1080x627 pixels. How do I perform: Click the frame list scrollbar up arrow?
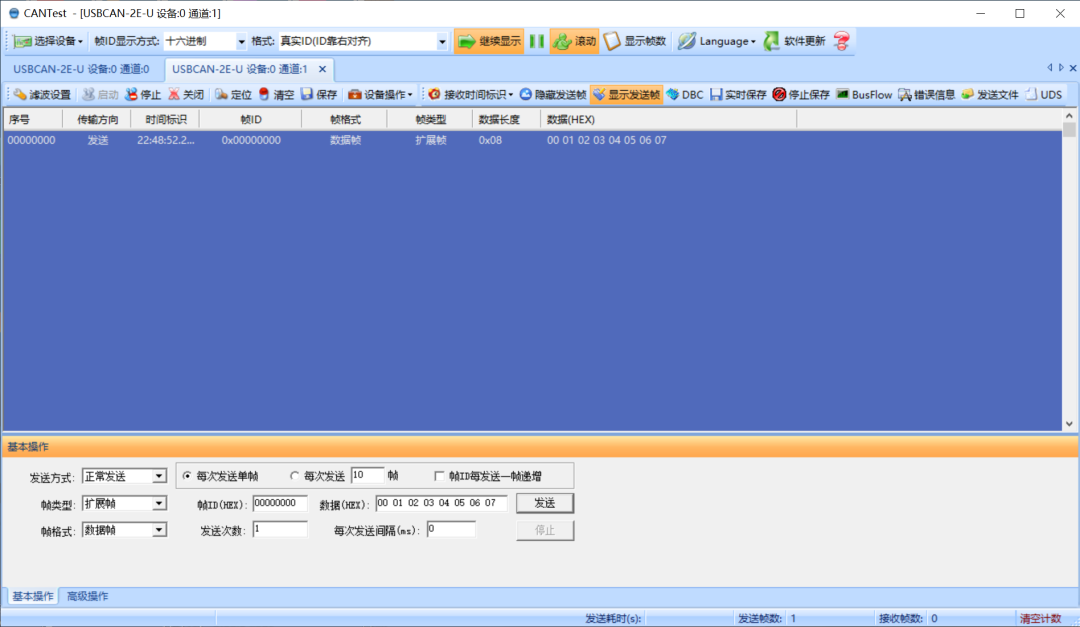[1069, 116]
